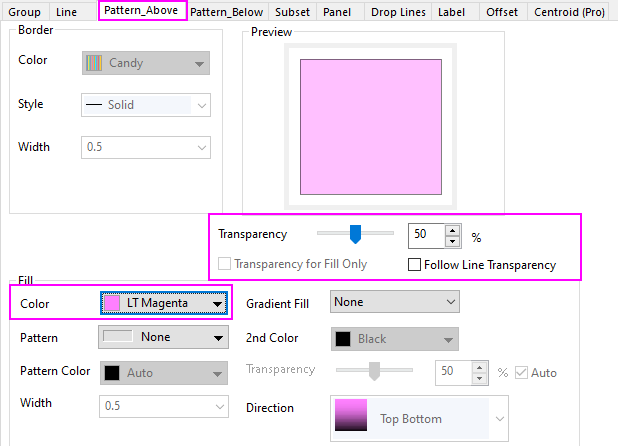Image resolution: width=618 pixels, height=446 pixels.
Task: Click the black 2nd Color swatch
Action: pos(344,339)
